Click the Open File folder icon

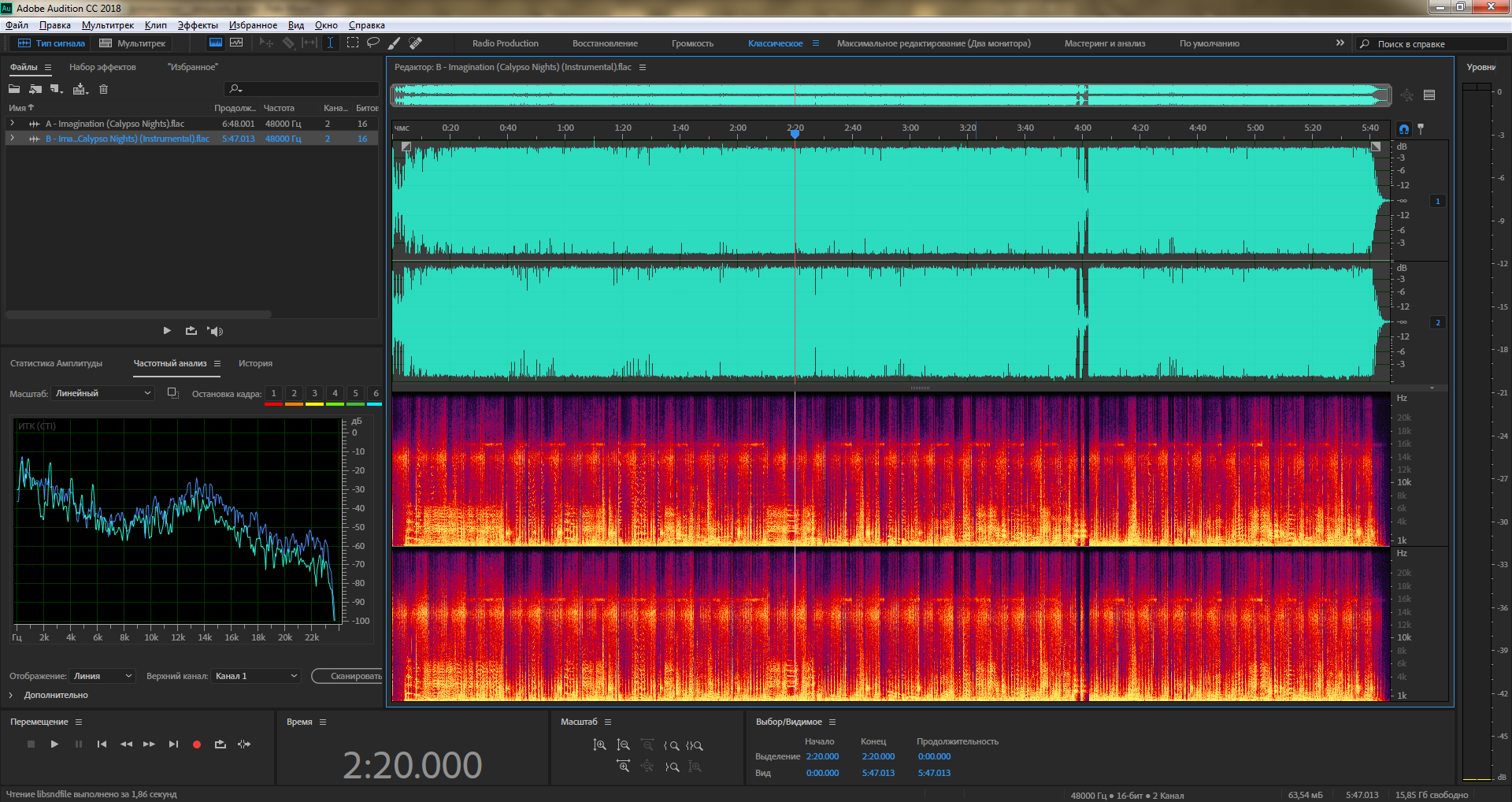tap(14, 89)
